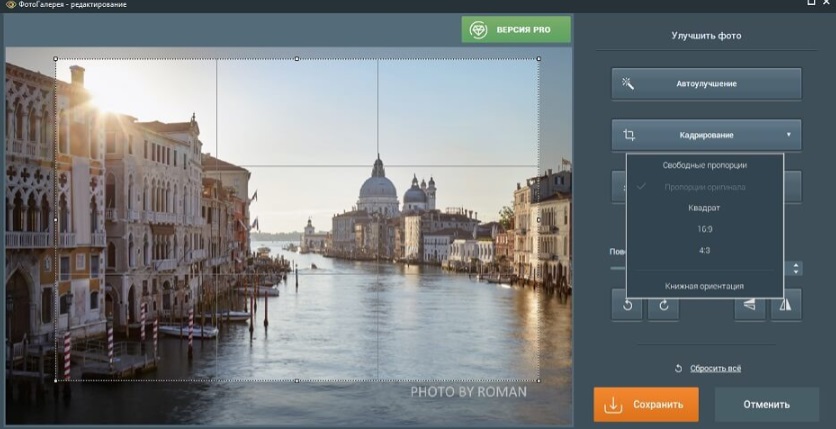Click the bottom-left crop corner handle
The width and height of the screenshot is (836, 429).
point(56,380)
